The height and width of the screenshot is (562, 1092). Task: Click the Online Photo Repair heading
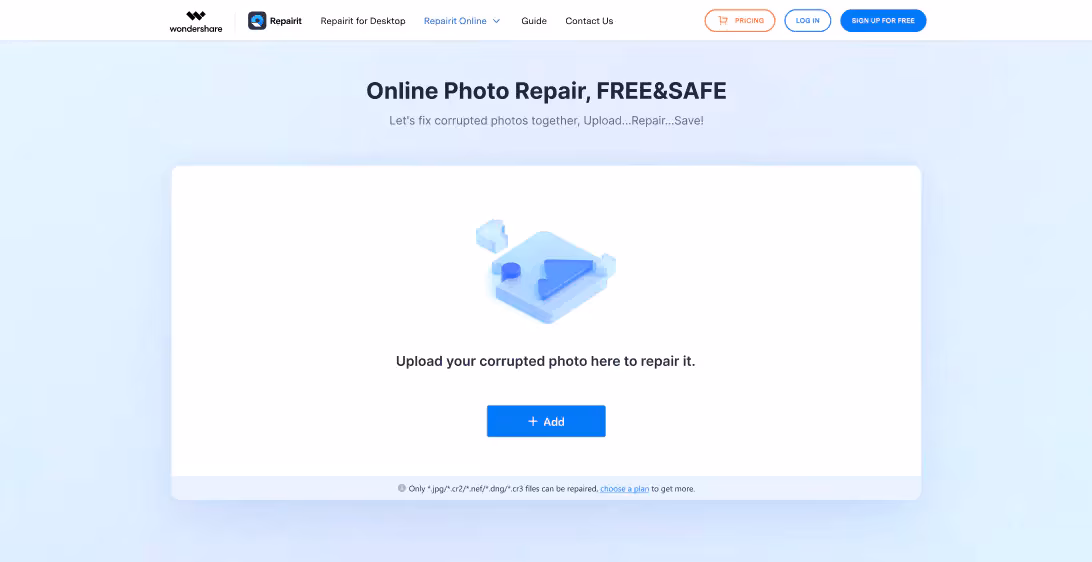(x=546, y=91)
